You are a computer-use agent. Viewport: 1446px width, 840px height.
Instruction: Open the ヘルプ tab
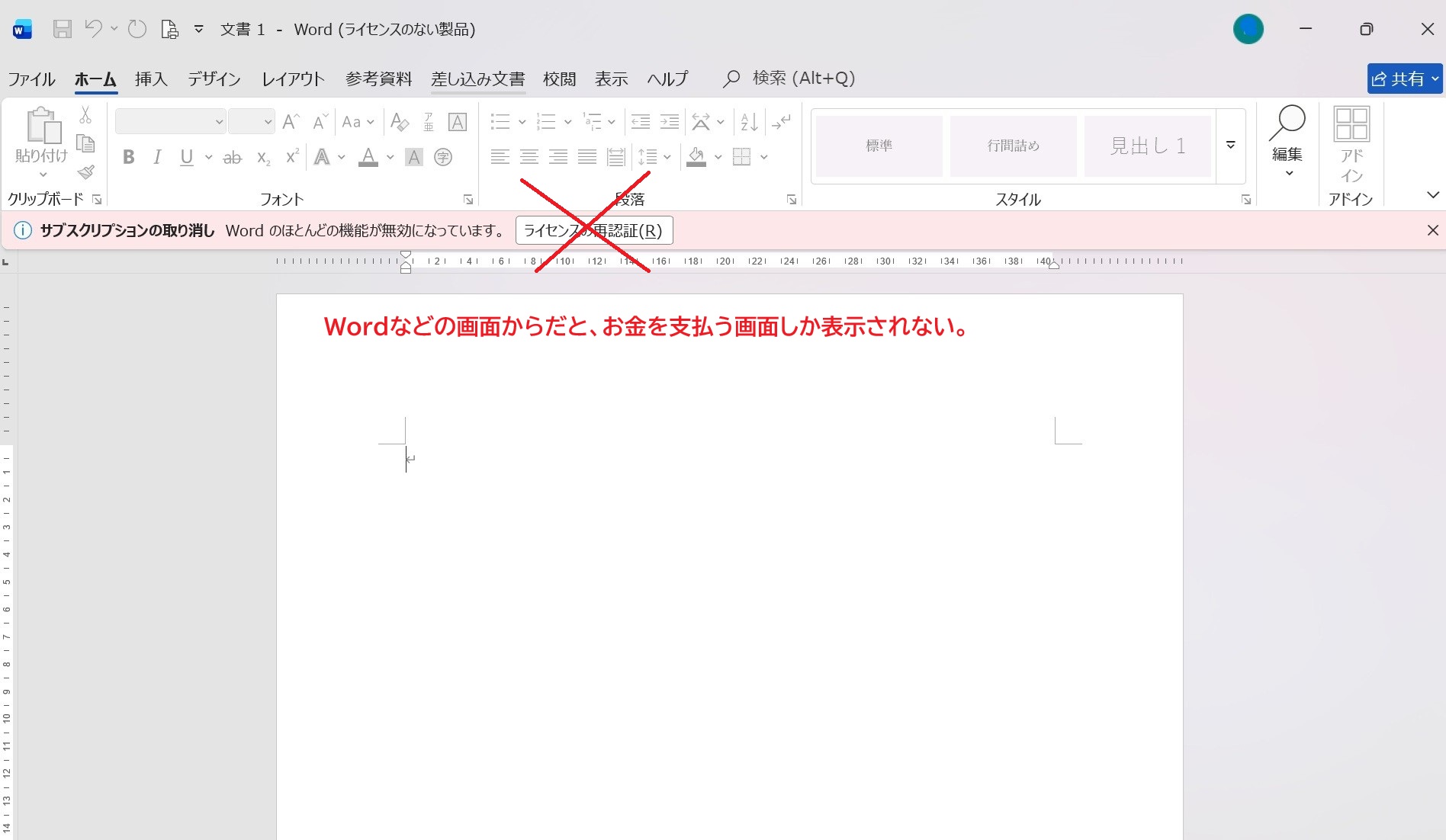click(x=667, y=79)
